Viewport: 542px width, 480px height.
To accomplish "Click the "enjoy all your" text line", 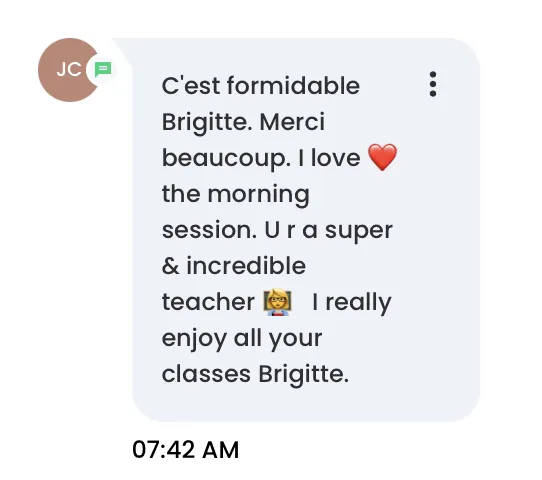I will coord(242,339).
